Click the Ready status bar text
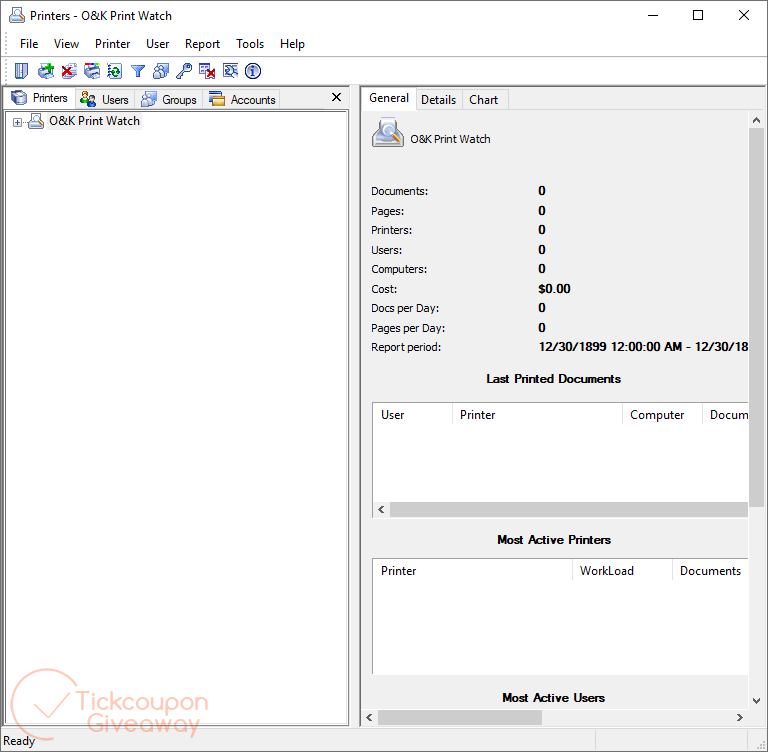The width and height of the screenshot is (768, 752). point(19,741)
